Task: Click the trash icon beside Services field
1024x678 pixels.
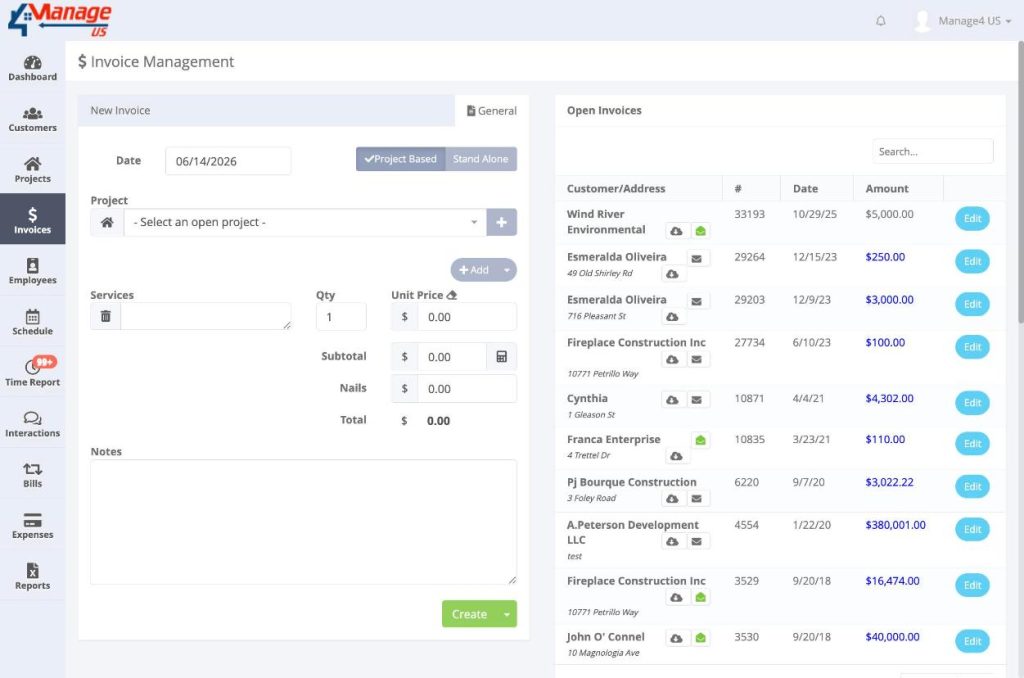Action: point(106,316)
